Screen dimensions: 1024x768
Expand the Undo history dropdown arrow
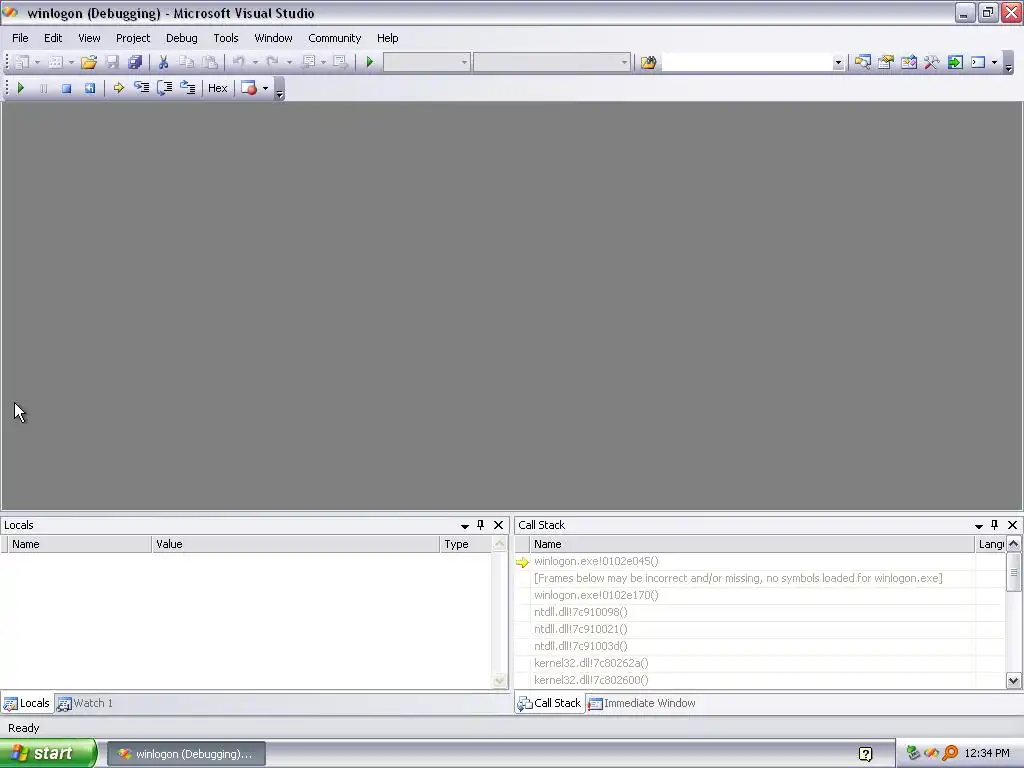coord(255,63)
